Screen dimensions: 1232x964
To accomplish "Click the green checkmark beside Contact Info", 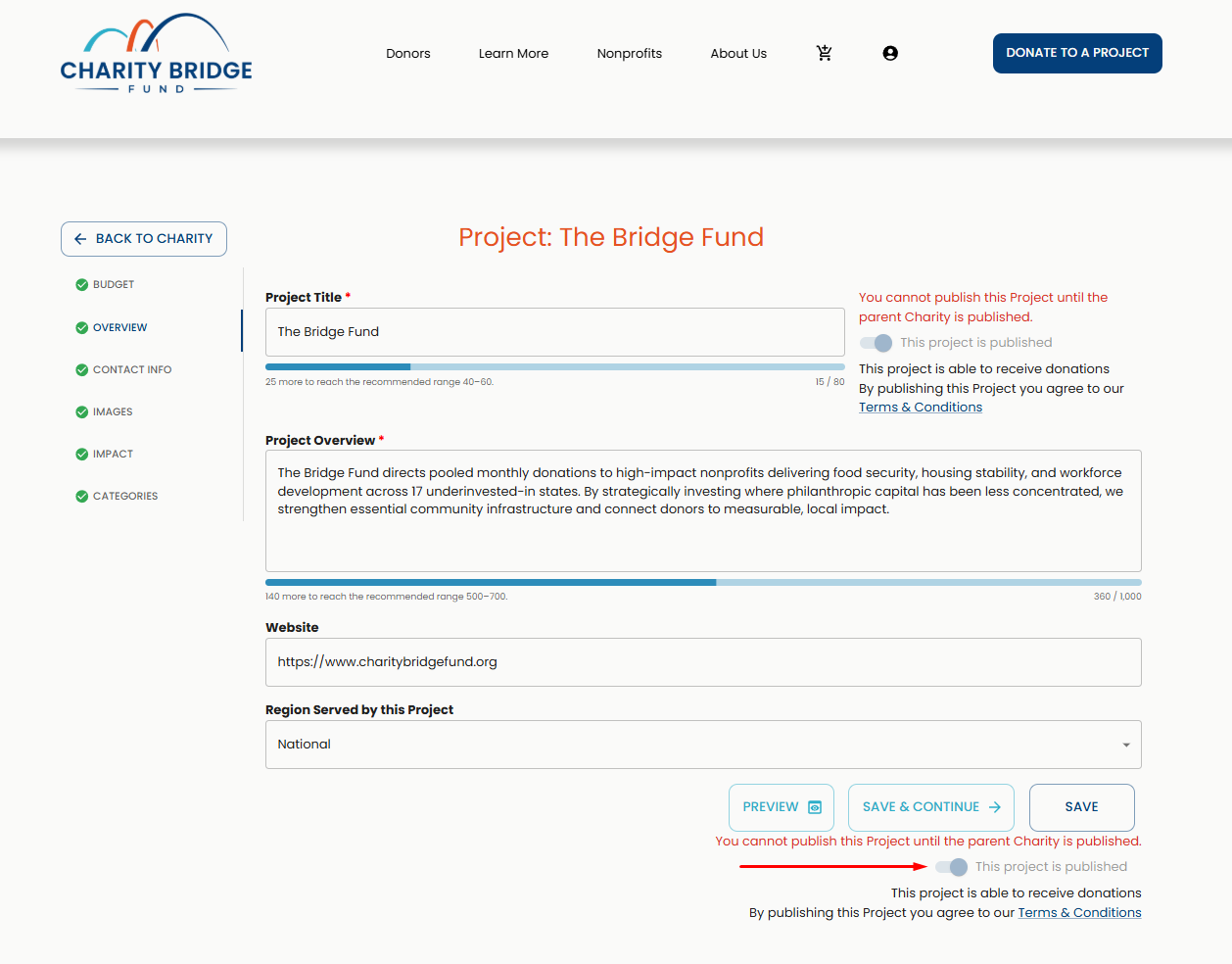I will pos(82,370).
